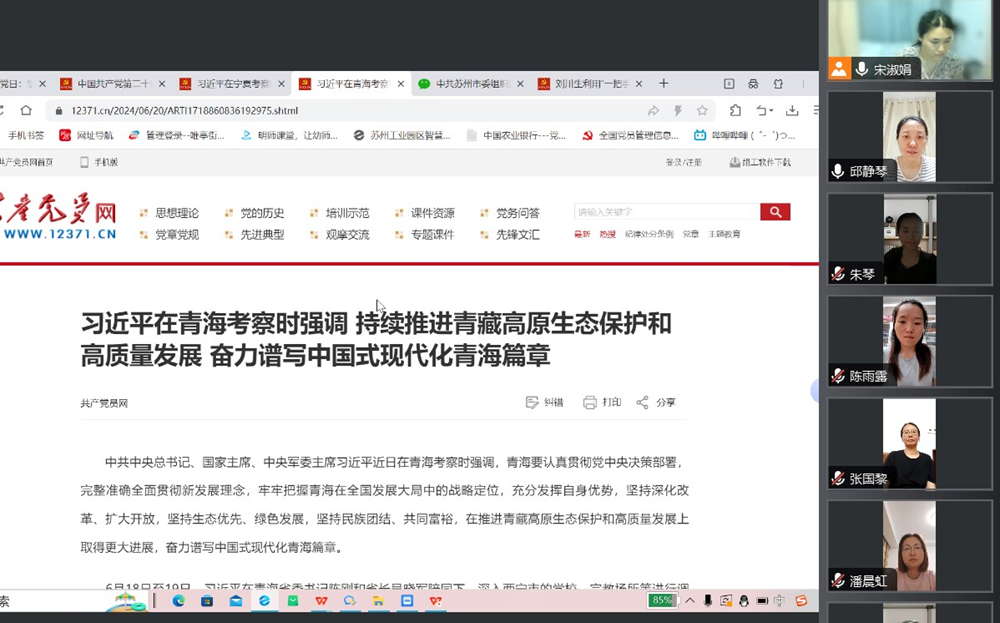Screen dimensions: 1000x623
Task: Open a new browser tab
Action: pyautogui.click(x=663, y=84)
